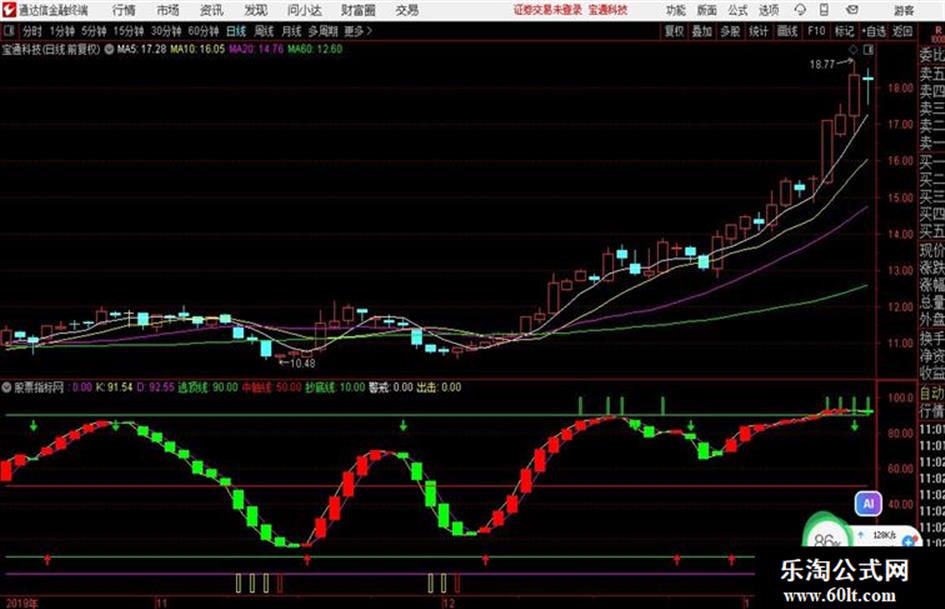Toggle the side panel icon near 18.77

(868, 49)
